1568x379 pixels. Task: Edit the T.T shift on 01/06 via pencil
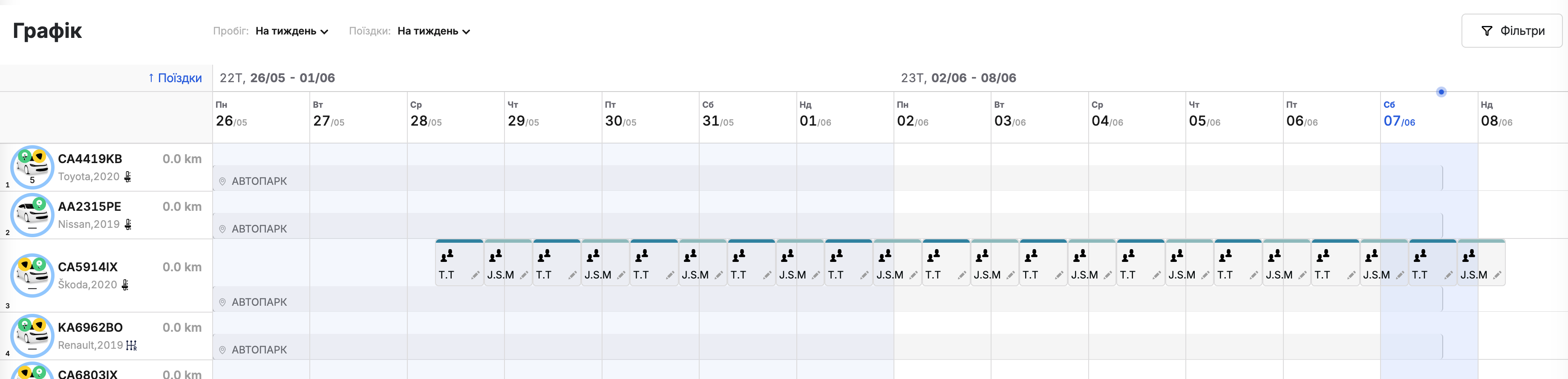[x=865, y=276]
